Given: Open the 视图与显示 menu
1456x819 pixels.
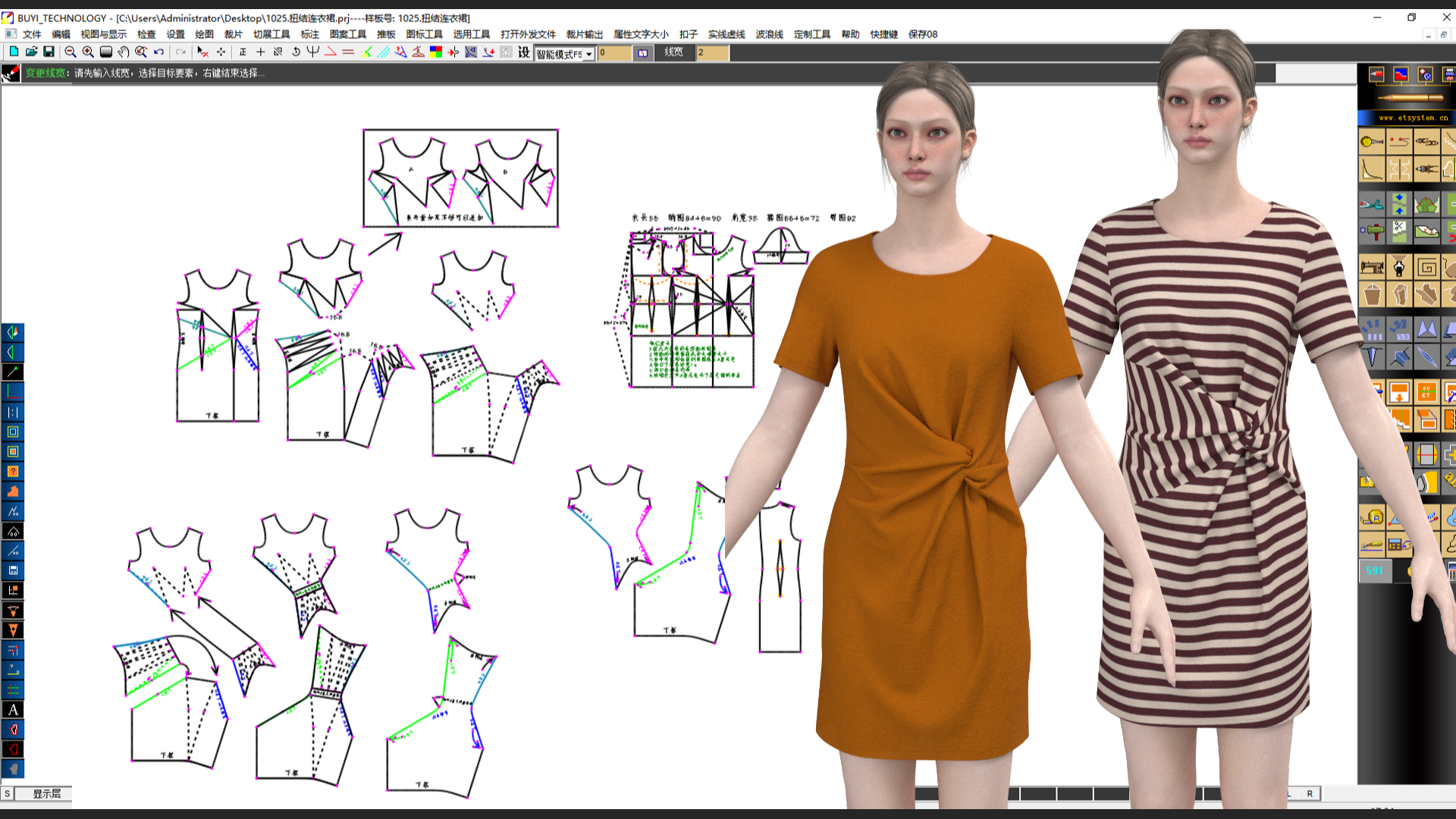Looking at the screenshot, I should point(104,34).
